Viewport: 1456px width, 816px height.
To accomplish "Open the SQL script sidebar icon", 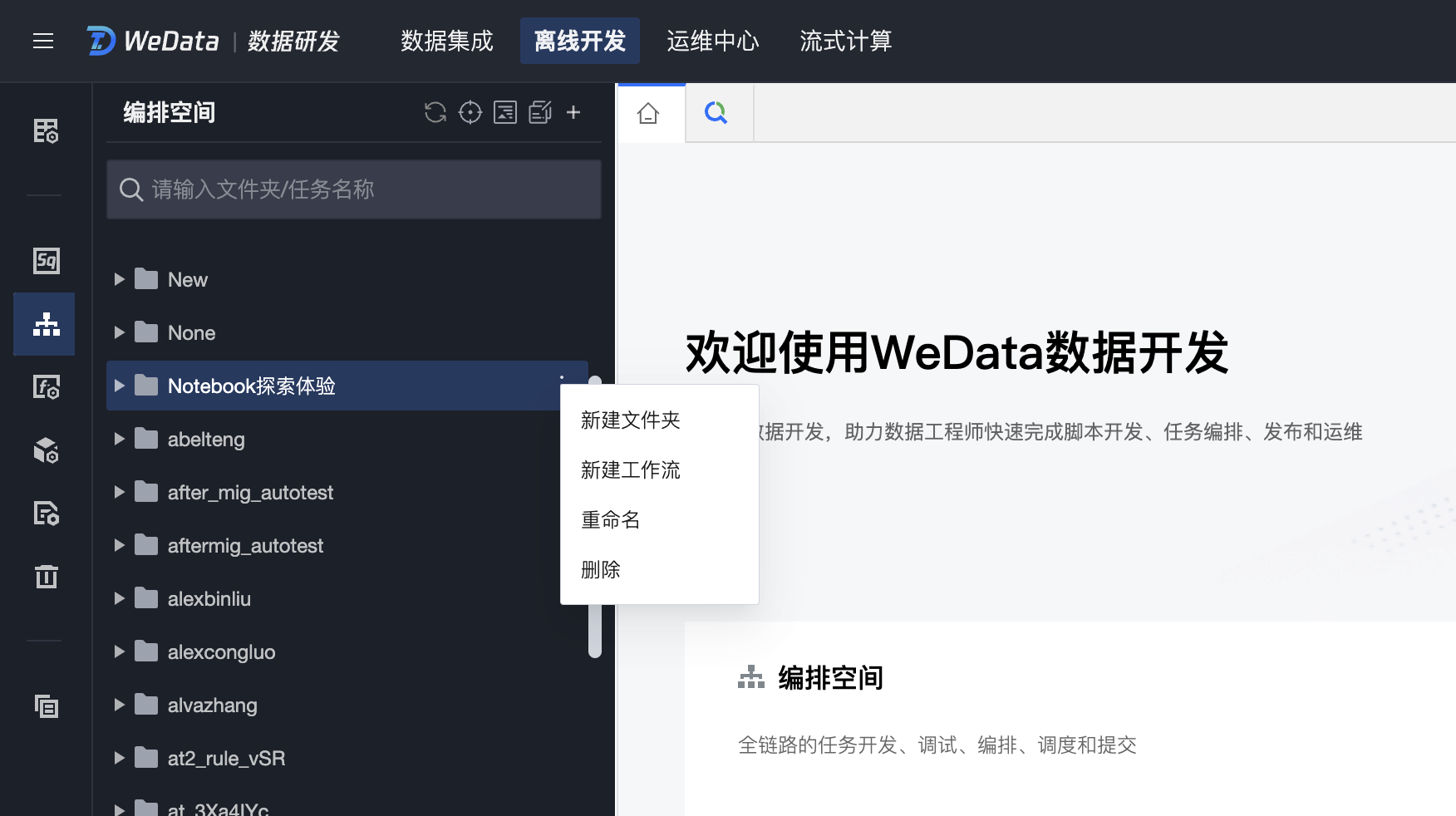I will point(46,260).
